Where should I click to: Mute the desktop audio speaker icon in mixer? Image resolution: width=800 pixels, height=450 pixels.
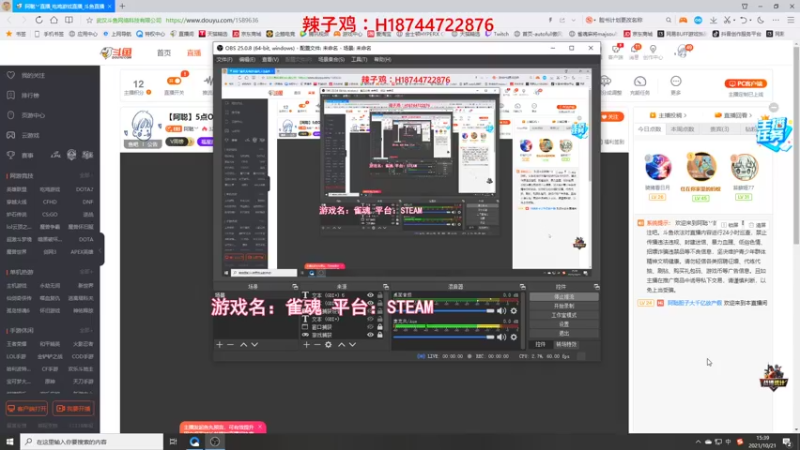pyautogui.click(x=502, y=311)
